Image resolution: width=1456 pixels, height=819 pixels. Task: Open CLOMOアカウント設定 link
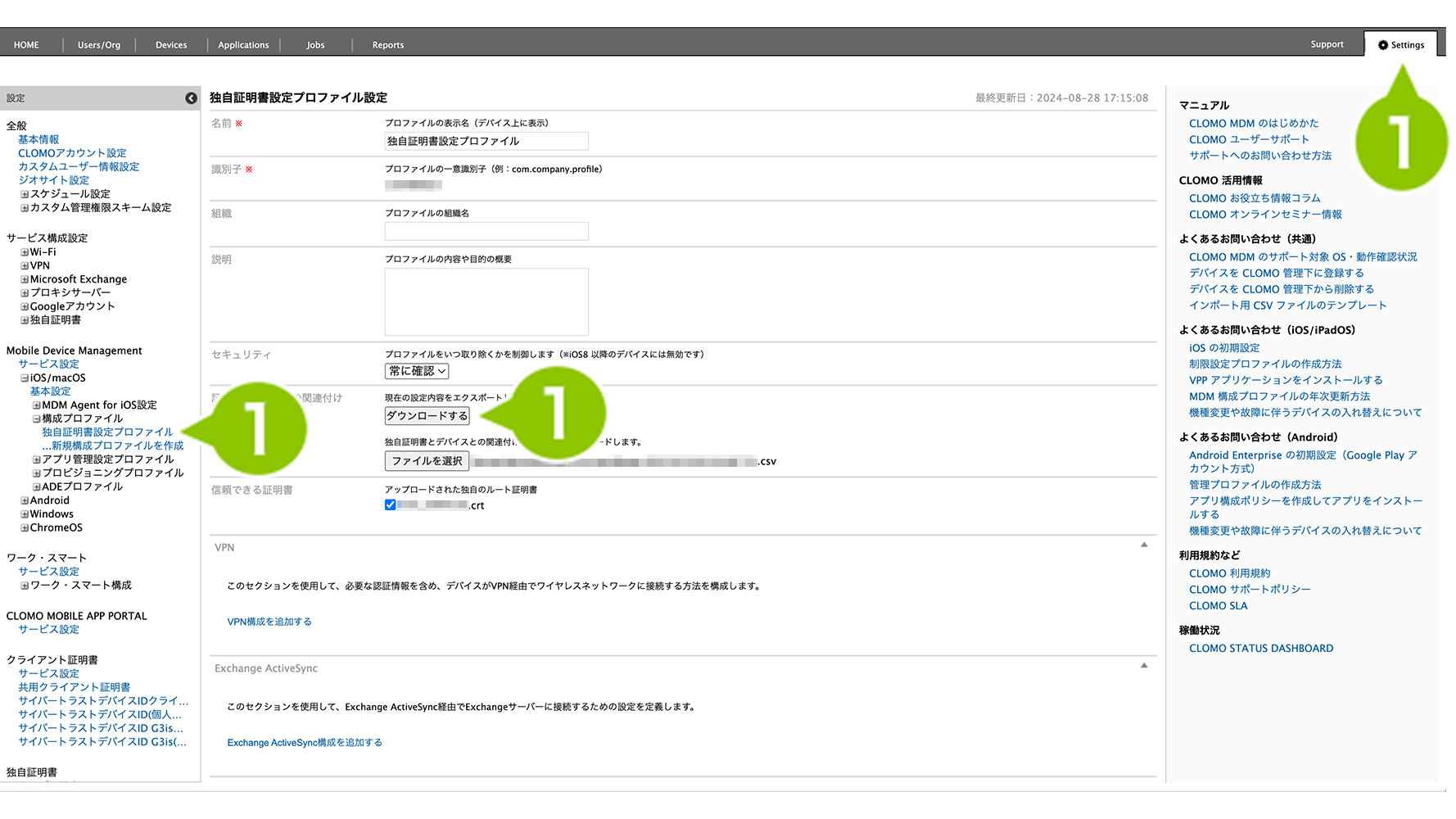click(72, 153)
